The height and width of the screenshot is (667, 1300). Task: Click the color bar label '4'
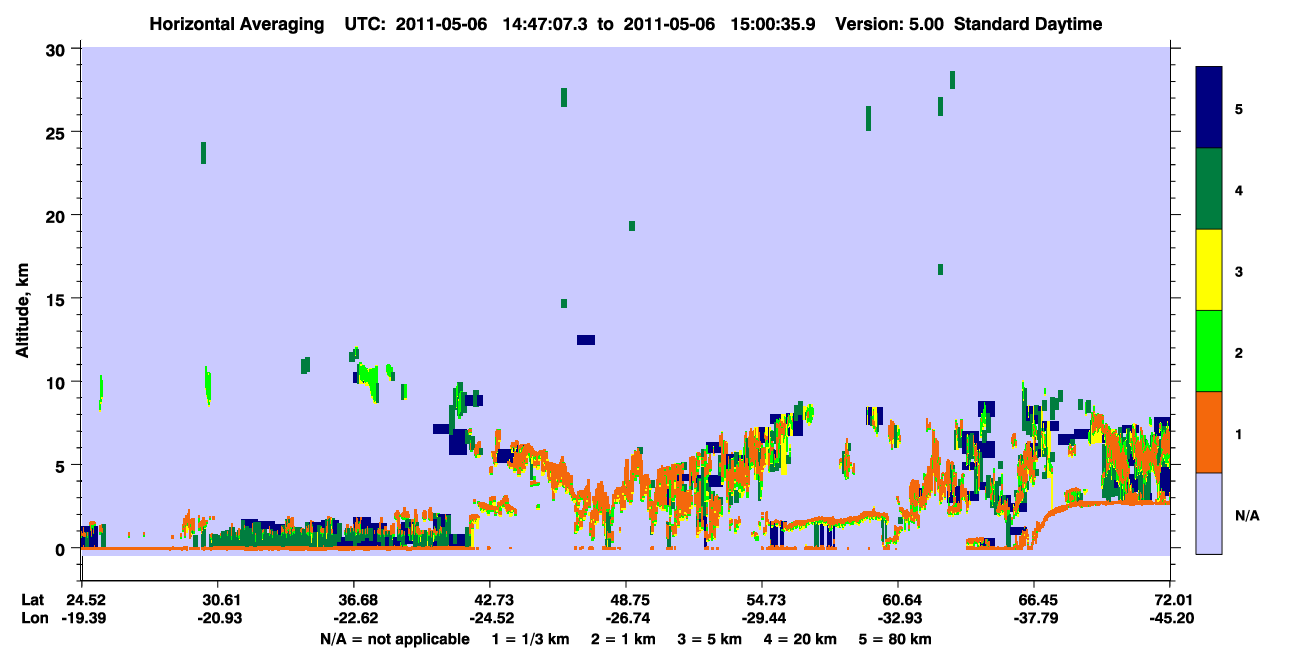(1238, 189)
